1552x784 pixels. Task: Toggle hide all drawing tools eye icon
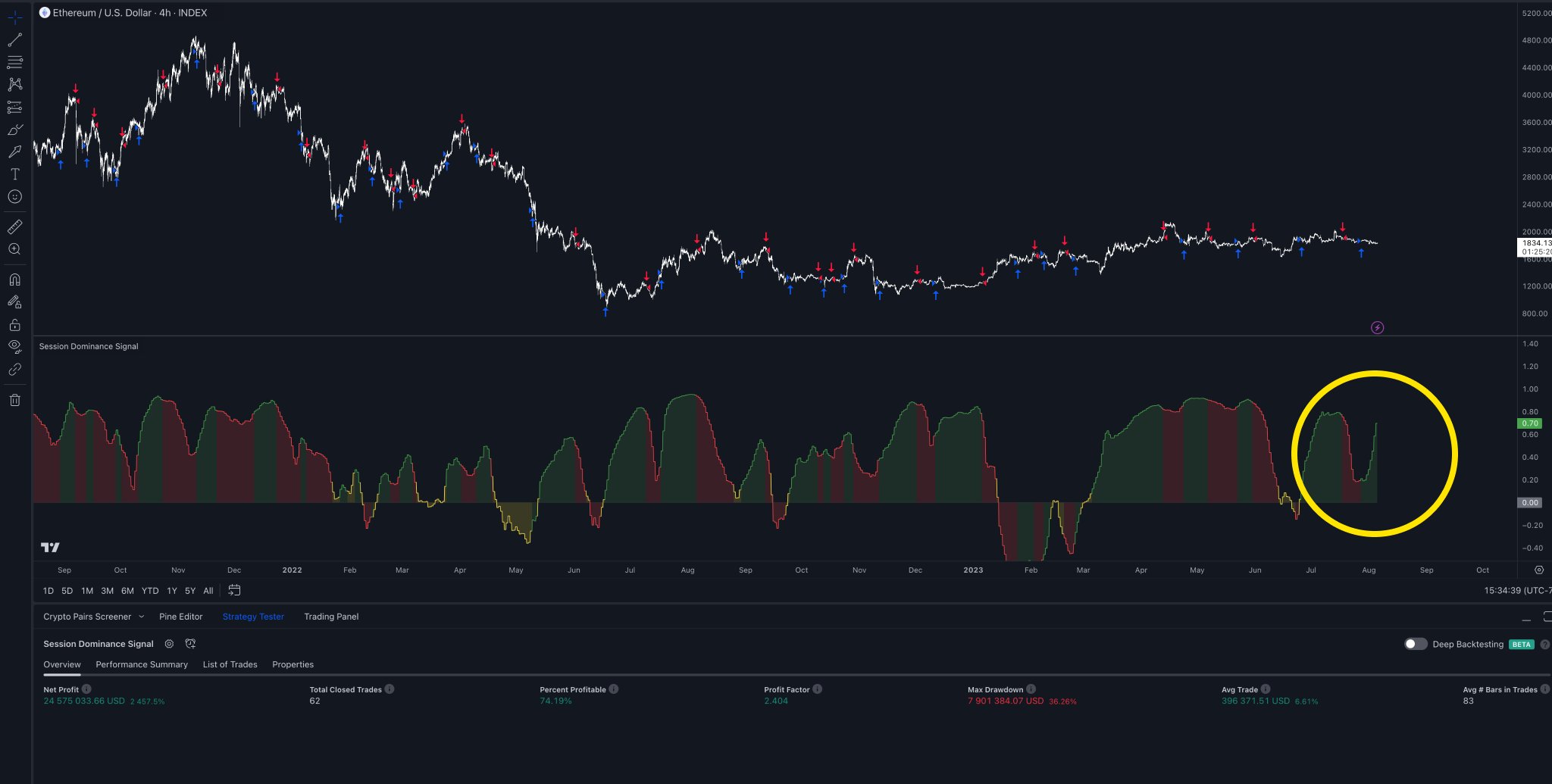pyautogui.click(x=14, y=346)
